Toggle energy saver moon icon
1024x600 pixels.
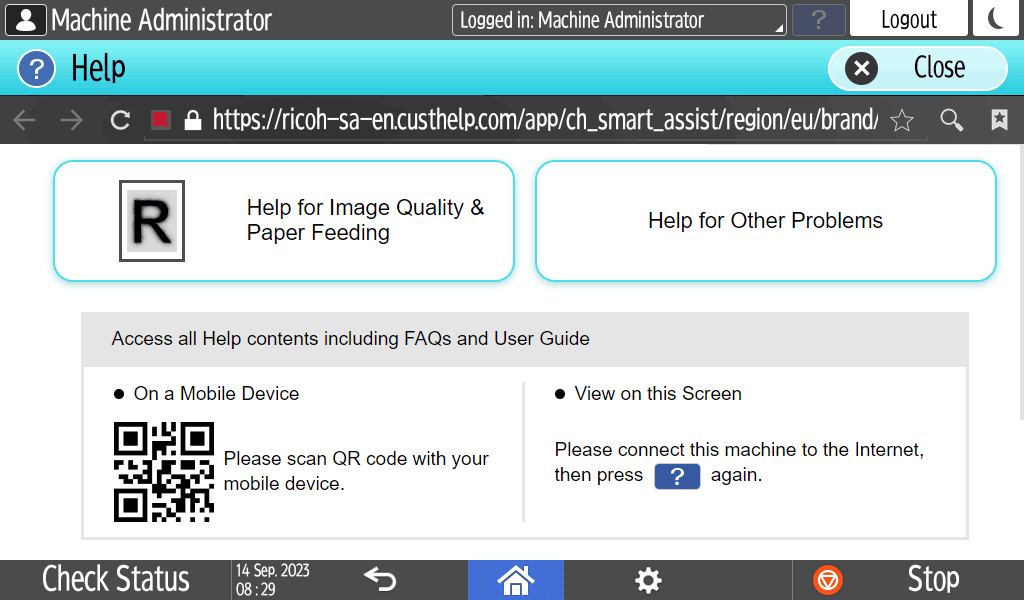[997, 19]
